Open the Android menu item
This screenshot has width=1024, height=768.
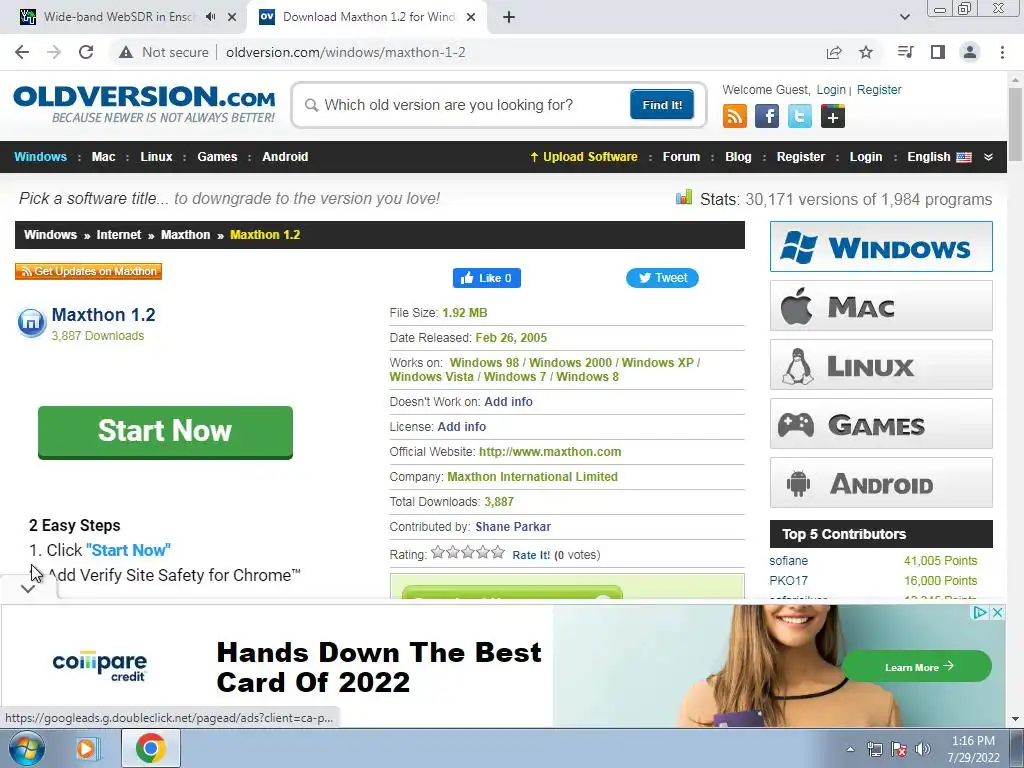click(x=285, y=157)
